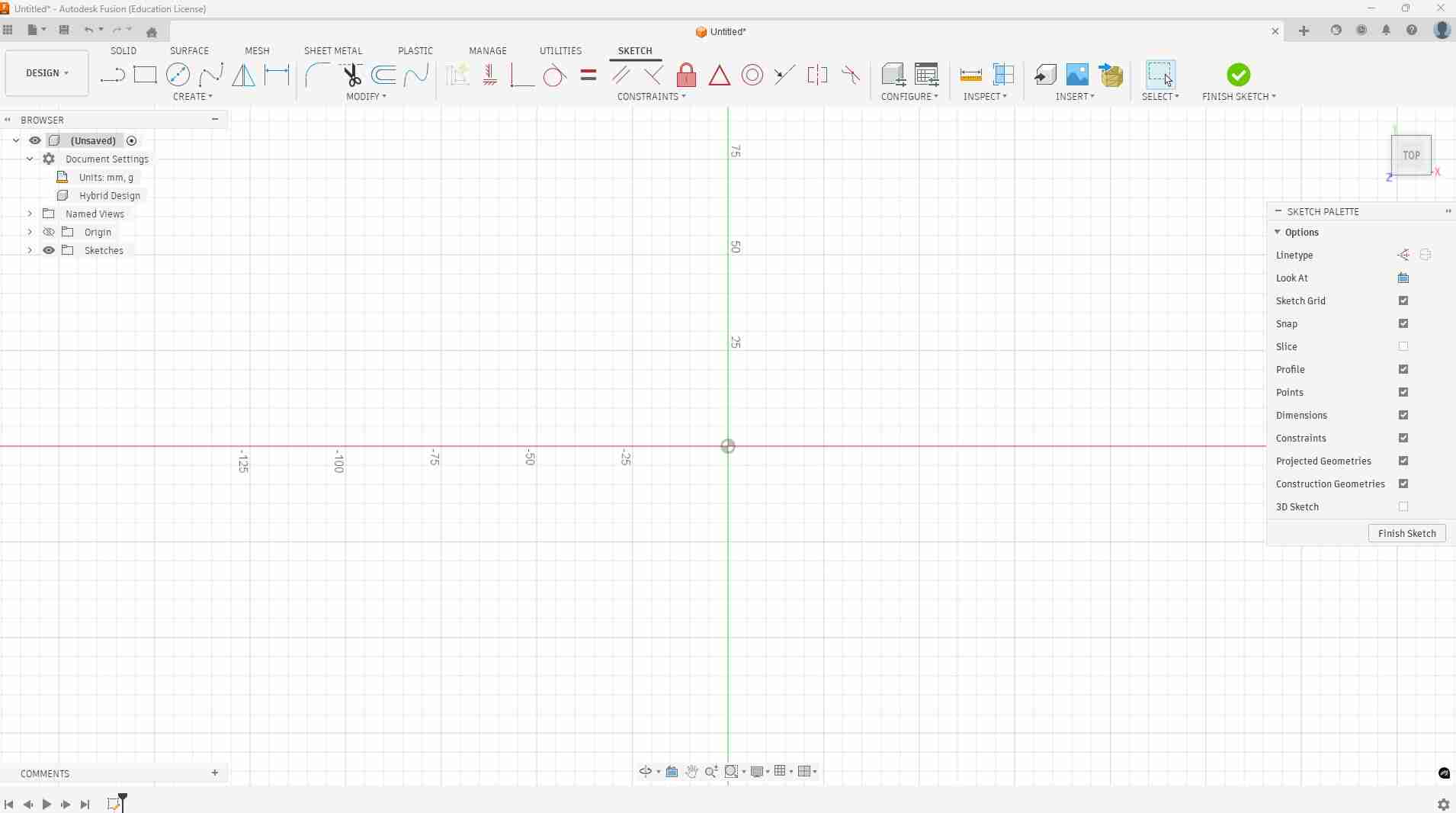The width and height of the screenshot is (1456, 813).
Task: Click the TOP face of the ViewCube
Action: click(1411, 156)
